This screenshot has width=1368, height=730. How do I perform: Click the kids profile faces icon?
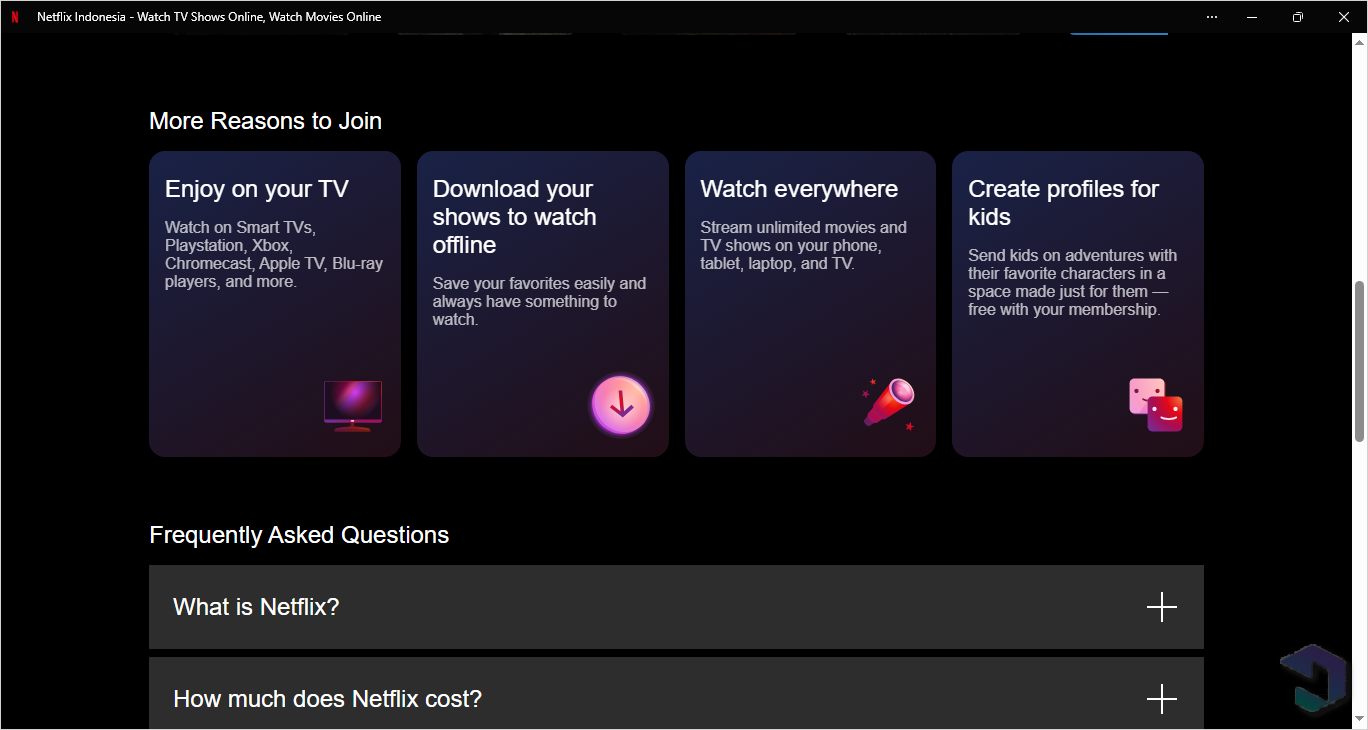pyautogui.click(x=1156, y=405)
